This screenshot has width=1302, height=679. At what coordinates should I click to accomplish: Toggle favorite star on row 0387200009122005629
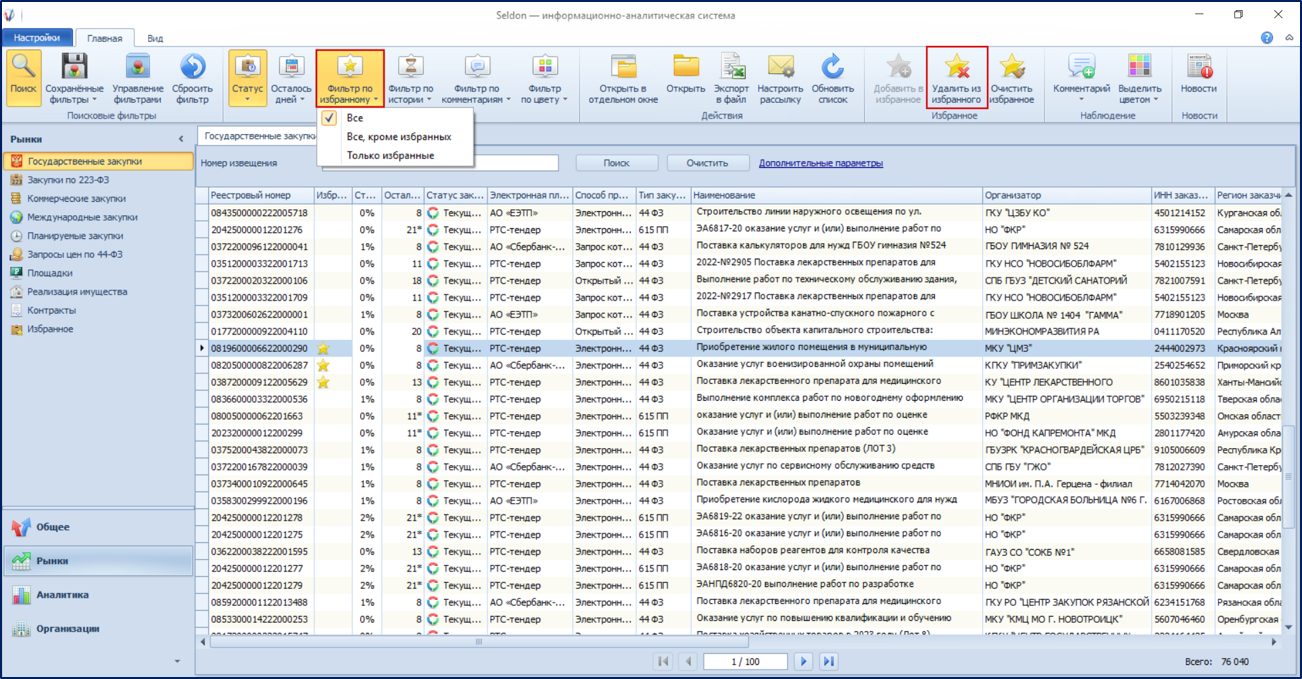[x=324, y=382]
